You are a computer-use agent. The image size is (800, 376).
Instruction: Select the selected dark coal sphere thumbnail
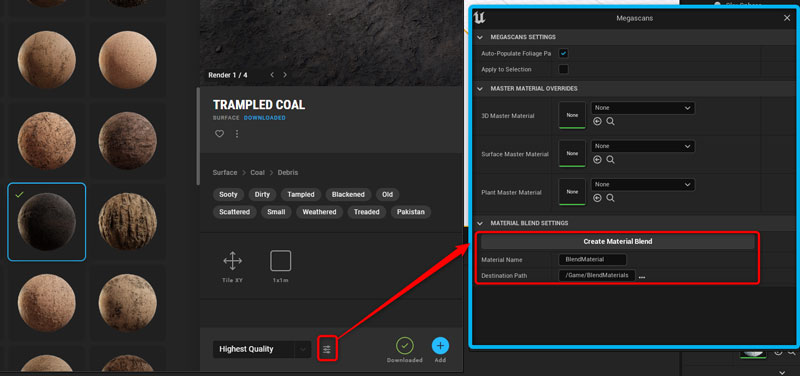46,222
